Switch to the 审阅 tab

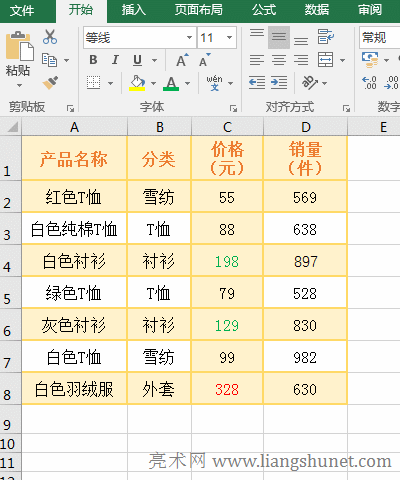[370, 10]
